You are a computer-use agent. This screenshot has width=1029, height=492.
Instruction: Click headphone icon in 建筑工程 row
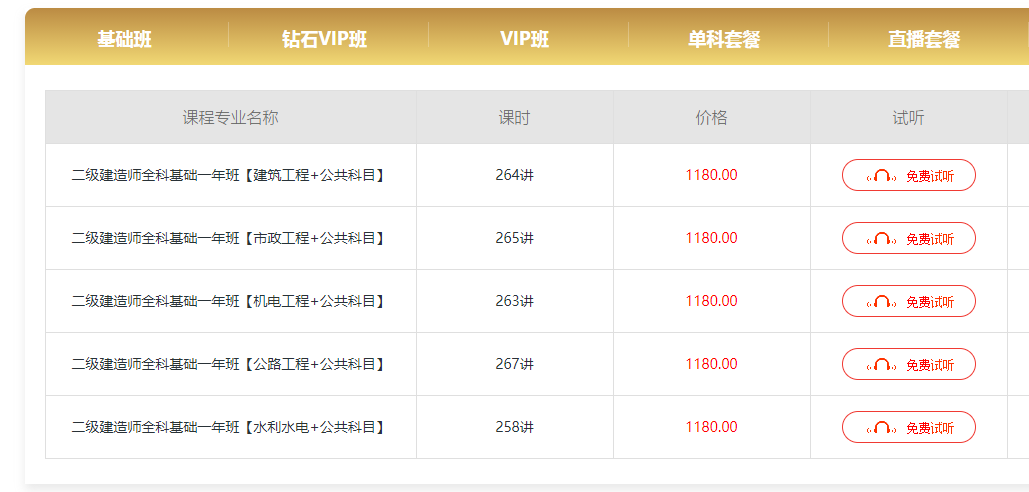click(882, 176)
